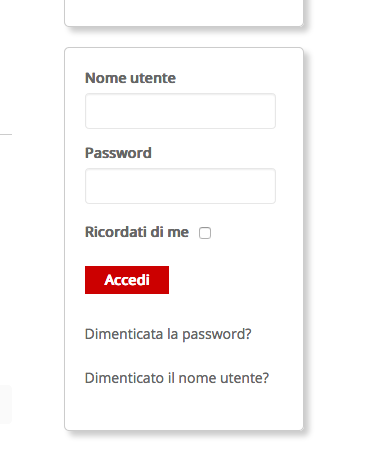This screenshot has width=367, height=469.
Task: Click empty space below Dimenticato il nome utente?
Action: pyautogui.click(x=184, y=407)
